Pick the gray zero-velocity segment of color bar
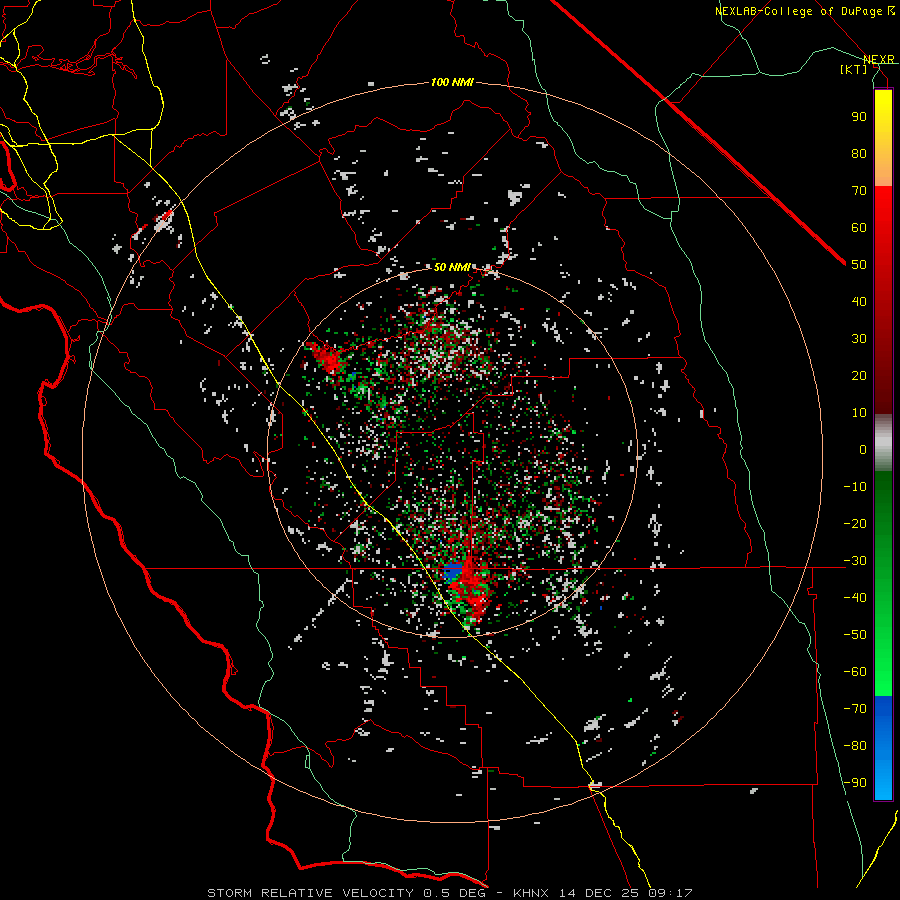 pyautogui.click(x=883, y=443)
